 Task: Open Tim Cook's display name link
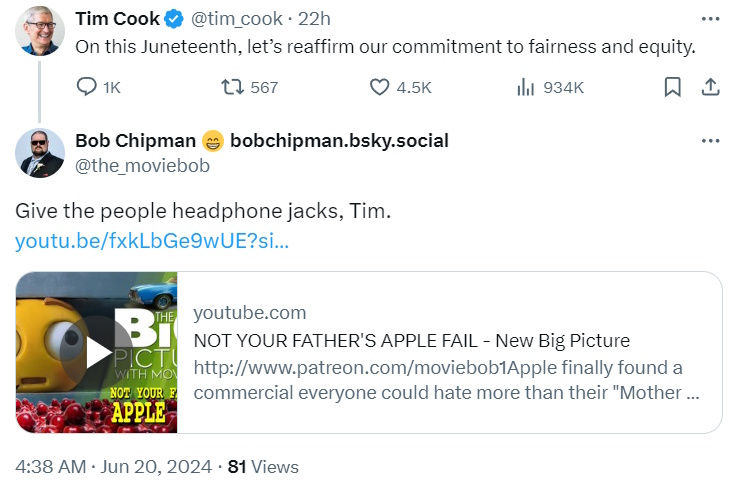117,19
